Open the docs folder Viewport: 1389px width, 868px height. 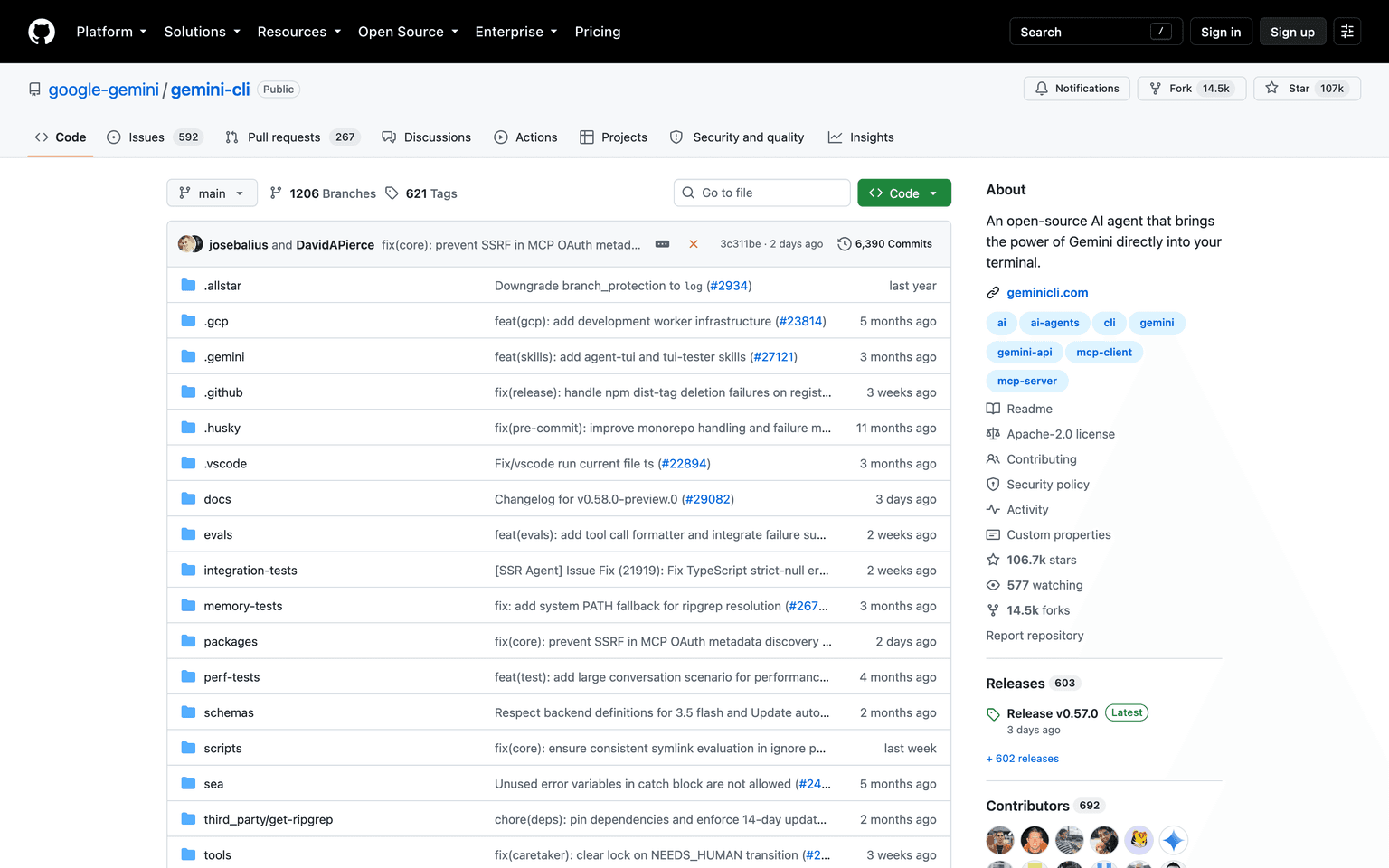point(217,499)
